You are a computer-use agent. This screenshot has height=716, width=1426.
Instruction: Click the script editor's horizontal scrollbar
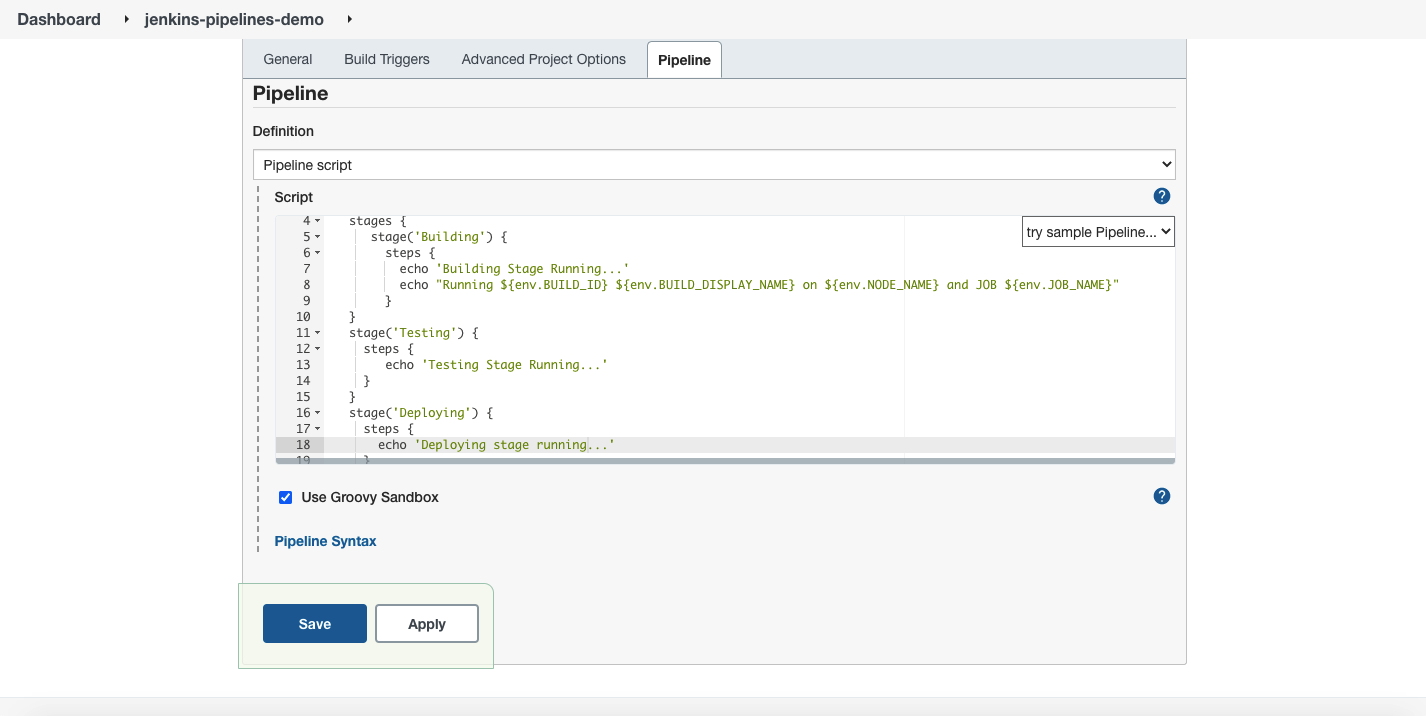coord(724,461)
